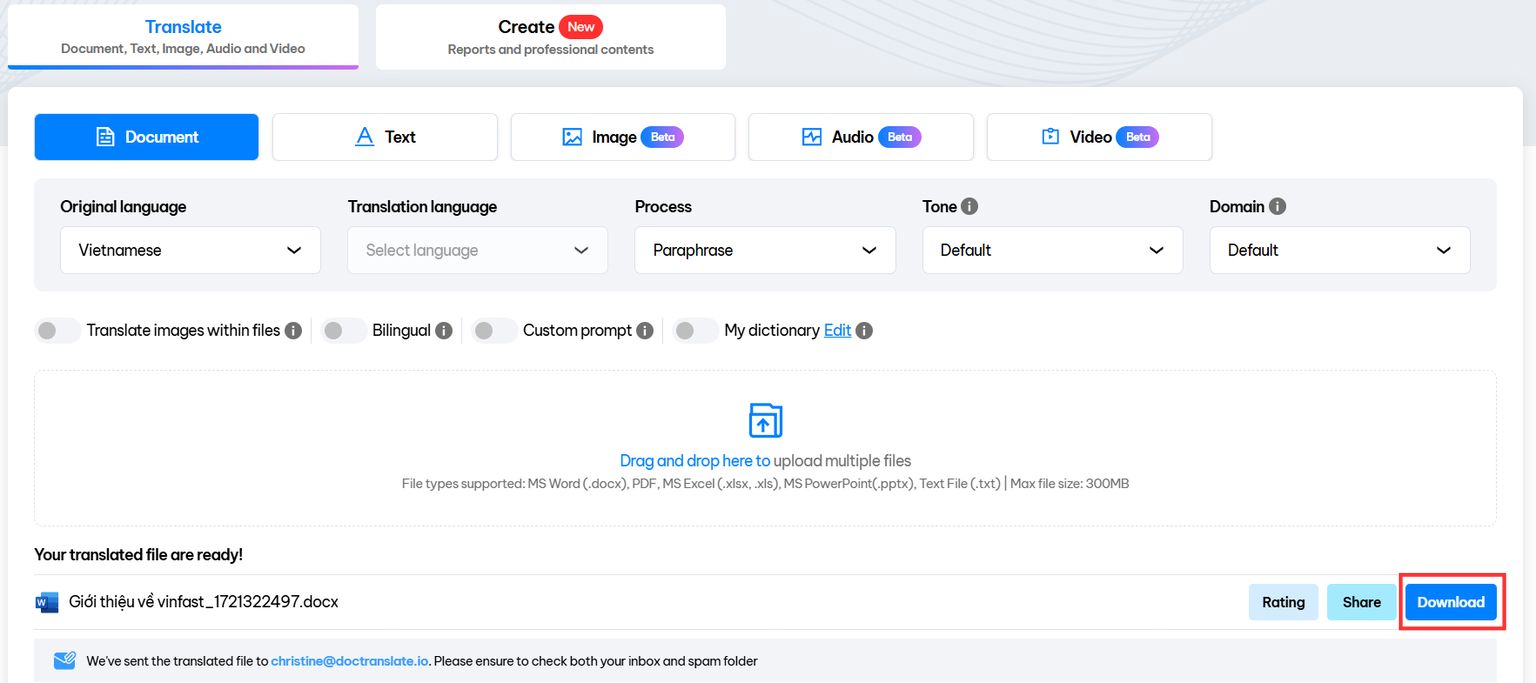Switch to the Create tab

[x=550, y=37]
